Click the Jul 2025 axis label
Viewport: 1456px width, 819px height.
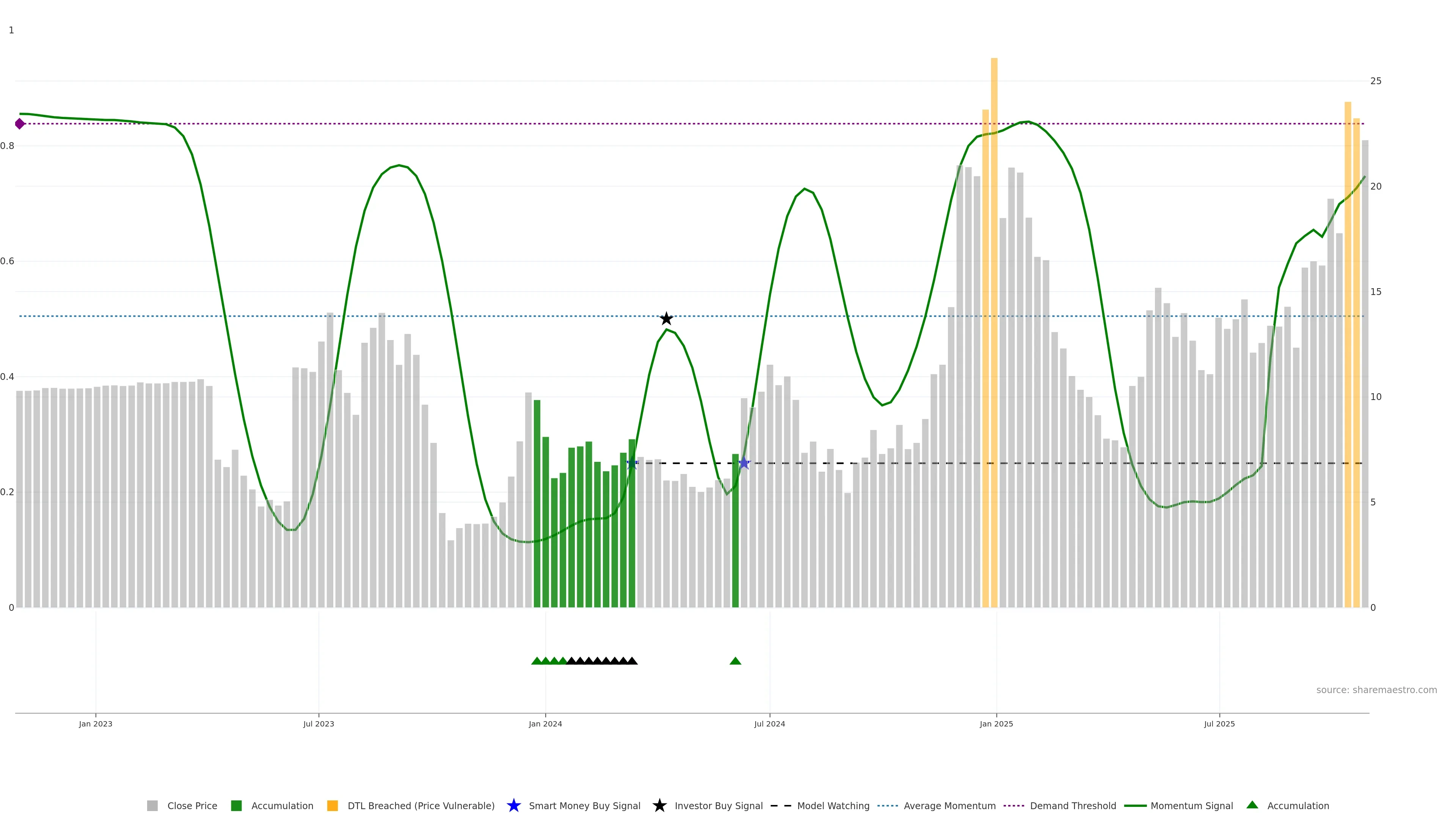1219,724
